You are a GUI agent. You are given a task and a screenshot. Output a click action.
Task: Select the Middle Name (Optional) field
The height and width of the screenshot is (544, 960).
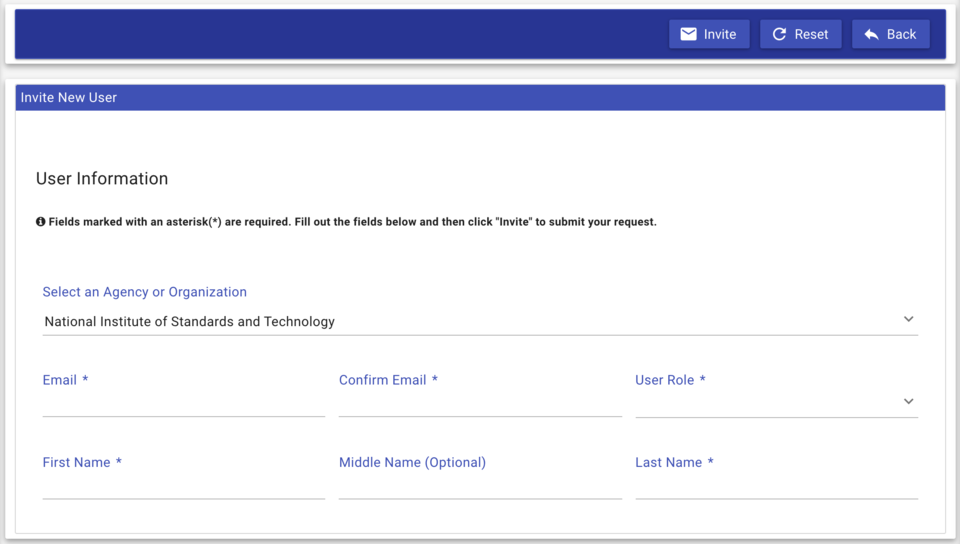pyautogui.click(x=480, y=485)
